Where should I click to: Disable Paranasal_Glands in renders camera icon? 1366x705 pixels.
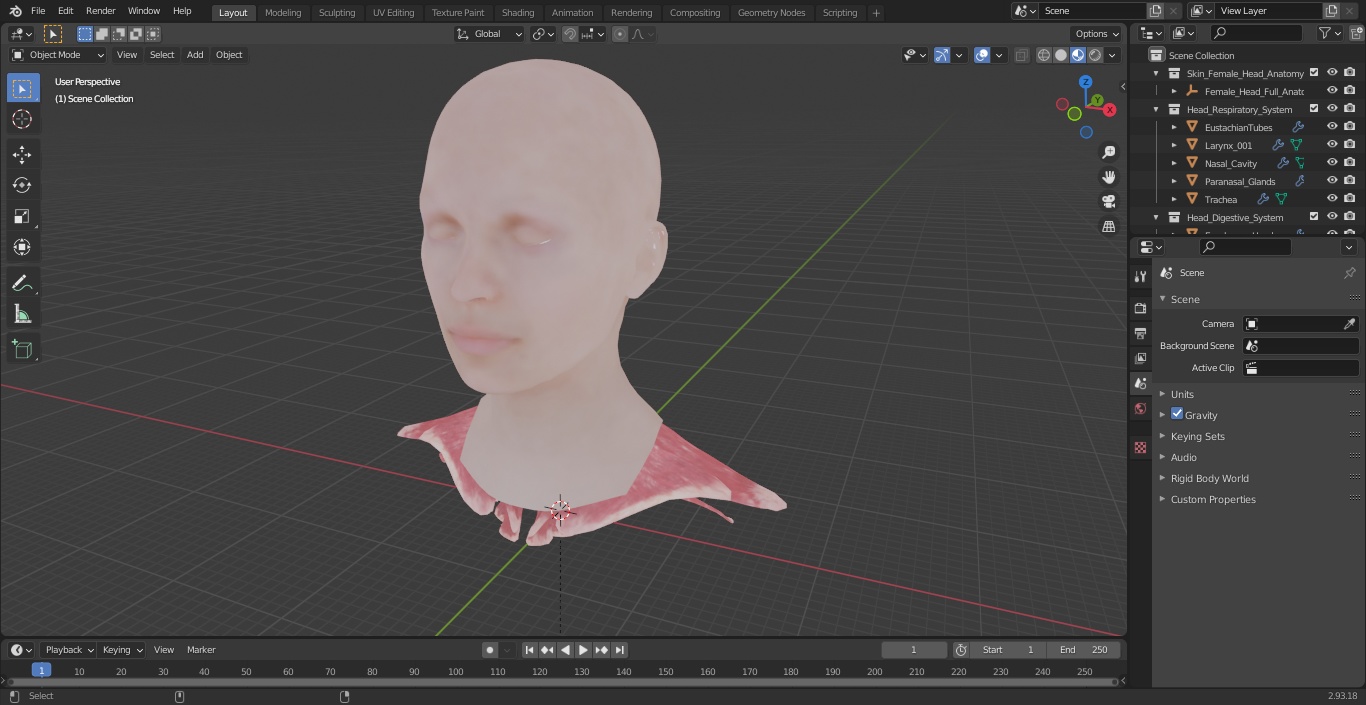pos(1350,181)
